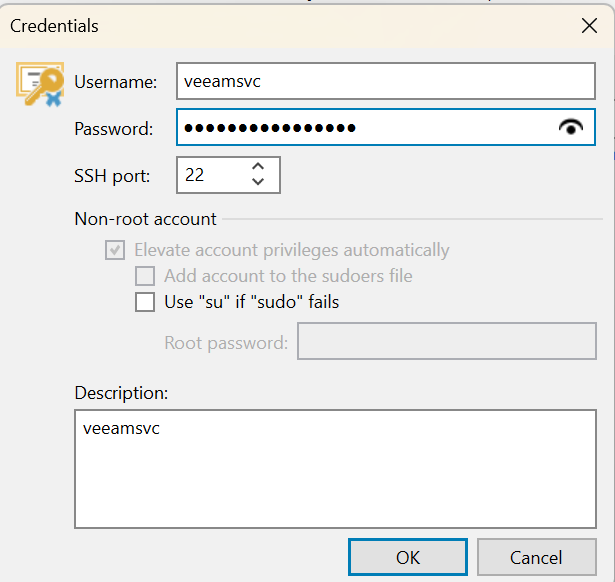Cancel the credentials dialog
The image size is (615, 582).
tap(536, 557)
